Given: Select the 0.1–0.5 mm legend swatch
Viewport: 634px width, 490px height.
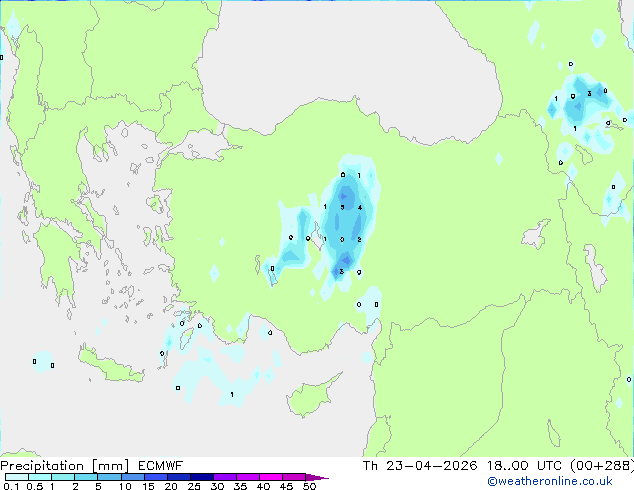Looking at the screenshot, I should click(x=17, y=477).
